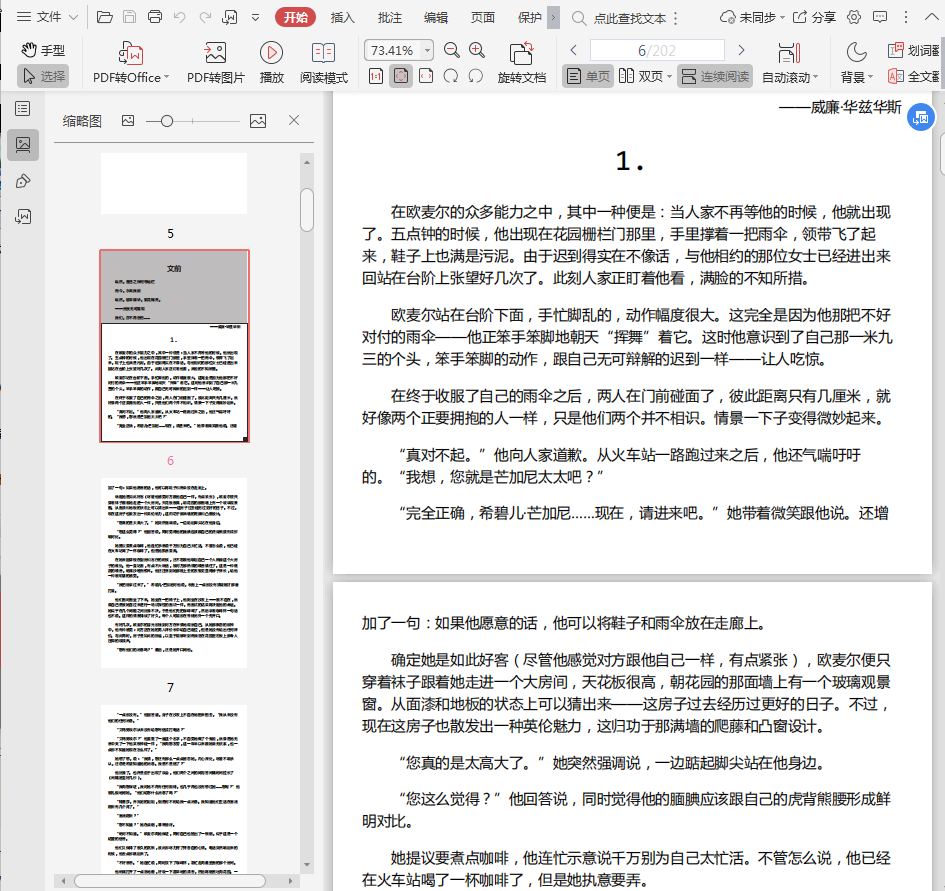Click the actual size 1:1 icon
This screenshot has width=945, height=891.
375,77
